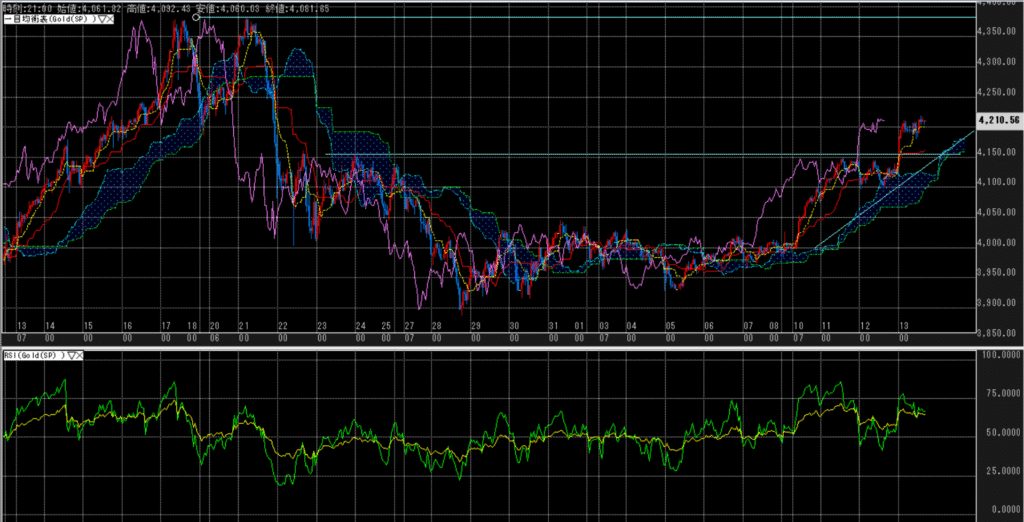Click the date marker 21 on time axis

[x=243, y=327]
